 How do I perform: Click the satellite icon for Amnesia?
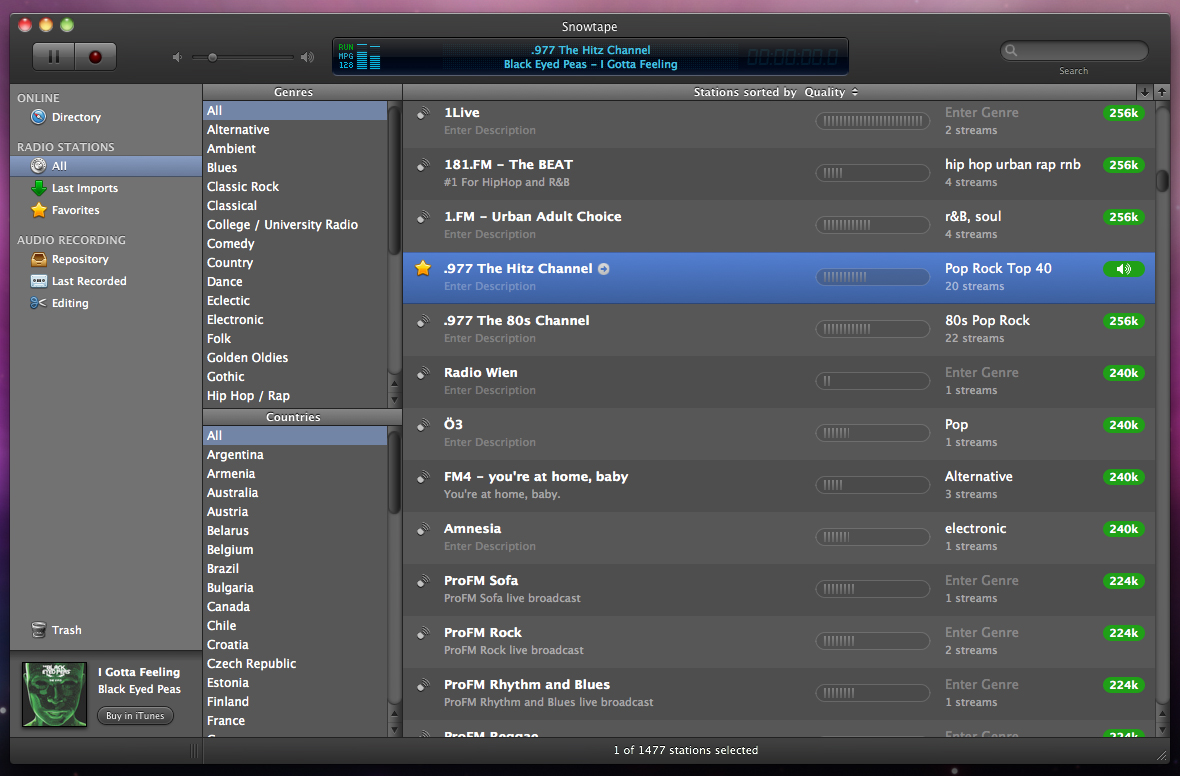[423, 528]
